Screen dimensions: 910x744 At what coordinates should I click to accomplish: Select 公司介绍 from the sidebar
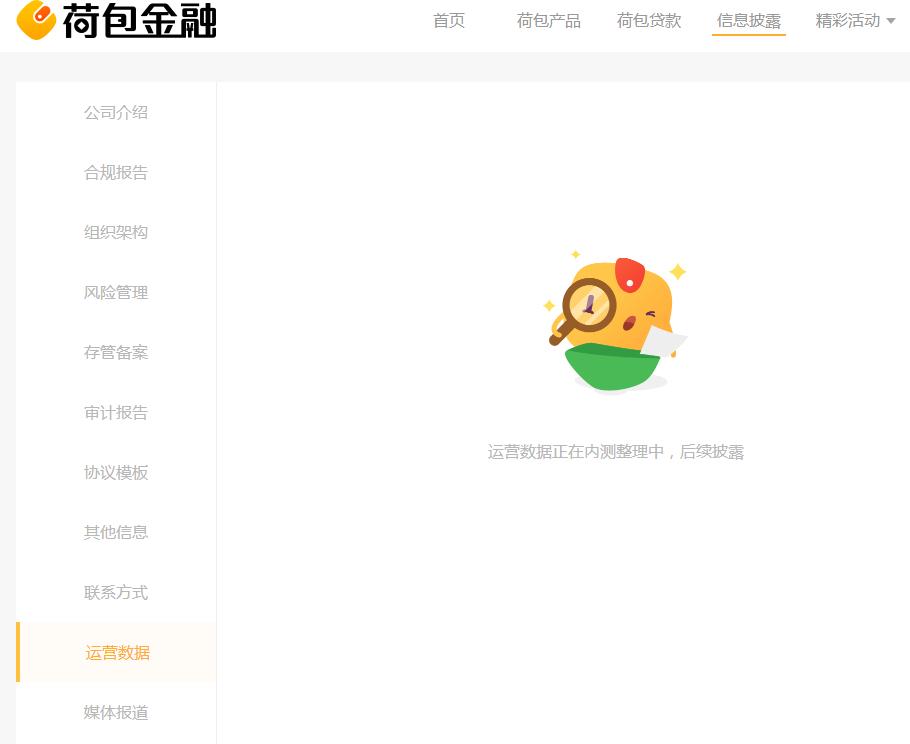click(116, 112)
